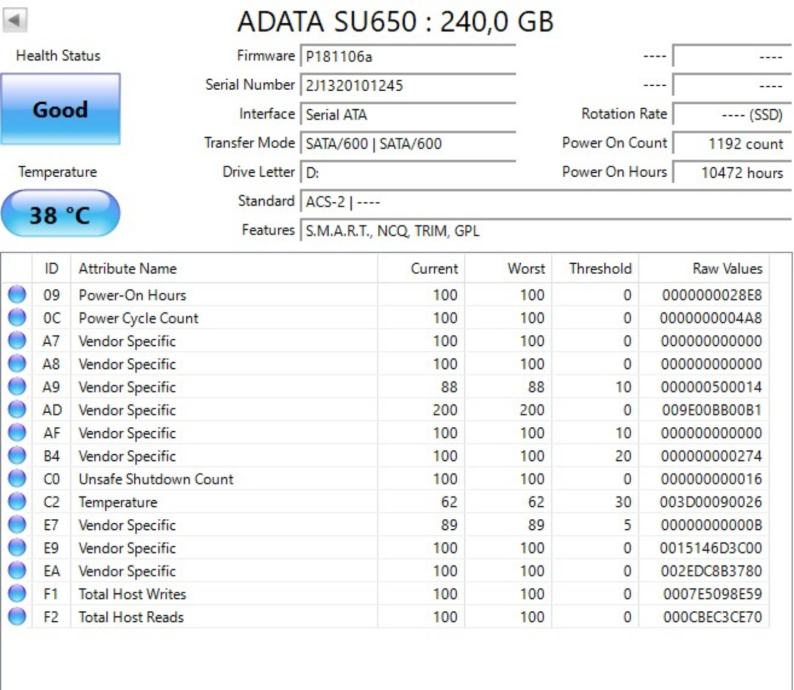The height and width of the screenshot is (690, 794).
Task: Click the previous disk arrow button
Action: (16, 20)
